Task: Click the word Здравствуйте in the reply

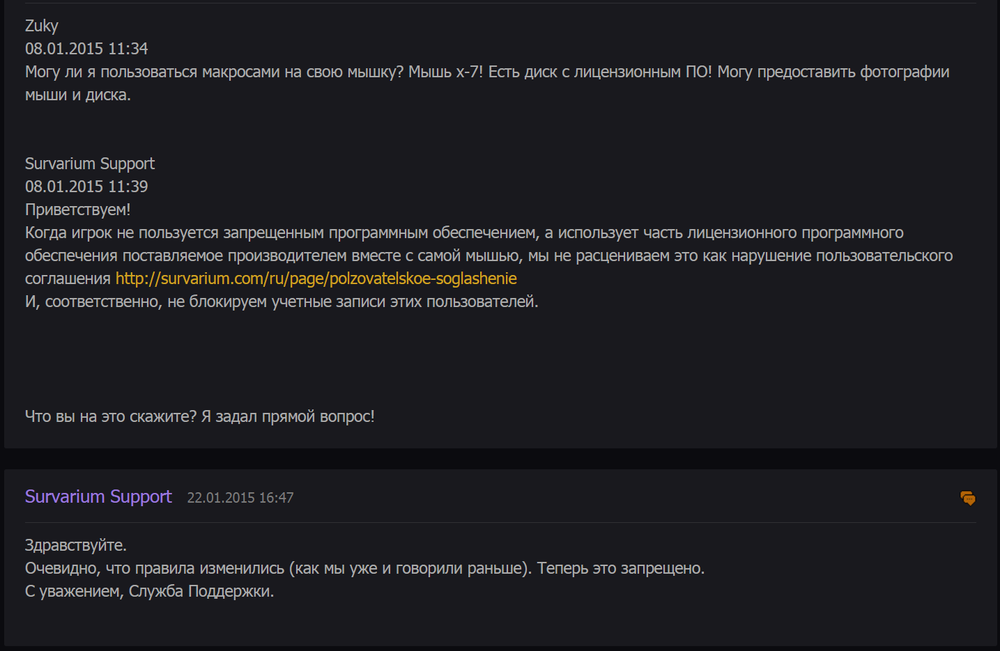Action: 76,546
